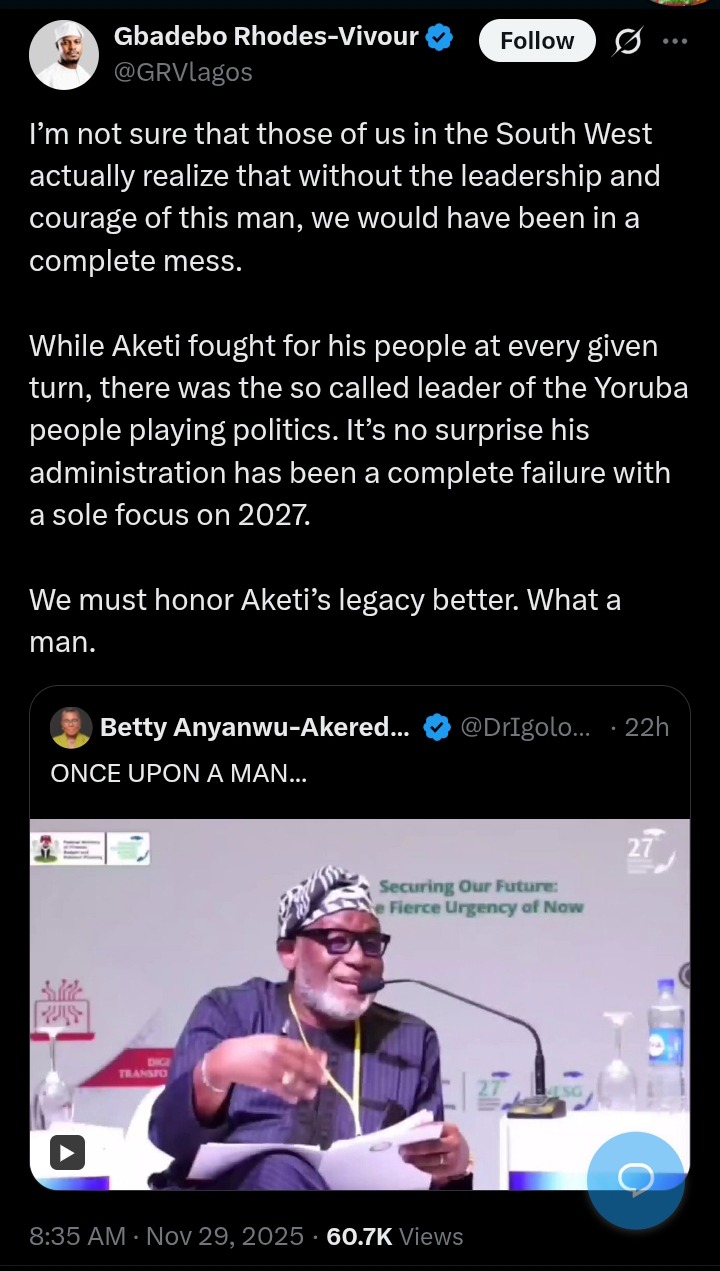Screen dimensions: 720x1271
Task: Open the 60.7K Views analytics
Action: pyautogui.click(x=395, y=1237)
